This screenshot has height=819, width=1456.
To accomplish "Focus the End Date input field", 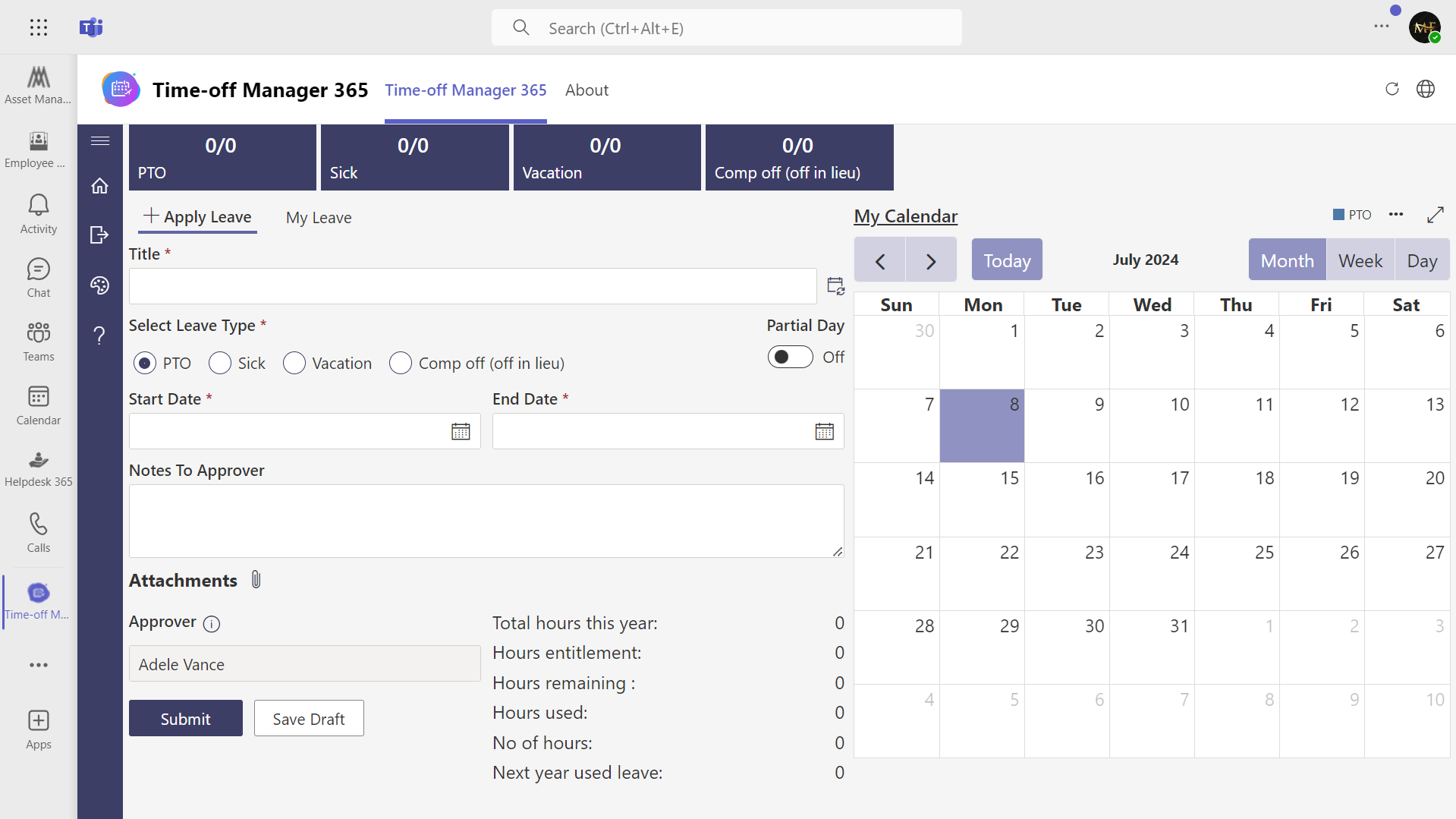I will click(x=668, y=431).
